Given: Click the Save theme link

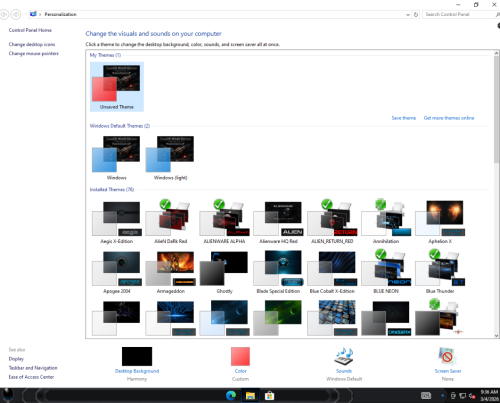Looking at the screenshot, I should (404, 118).
